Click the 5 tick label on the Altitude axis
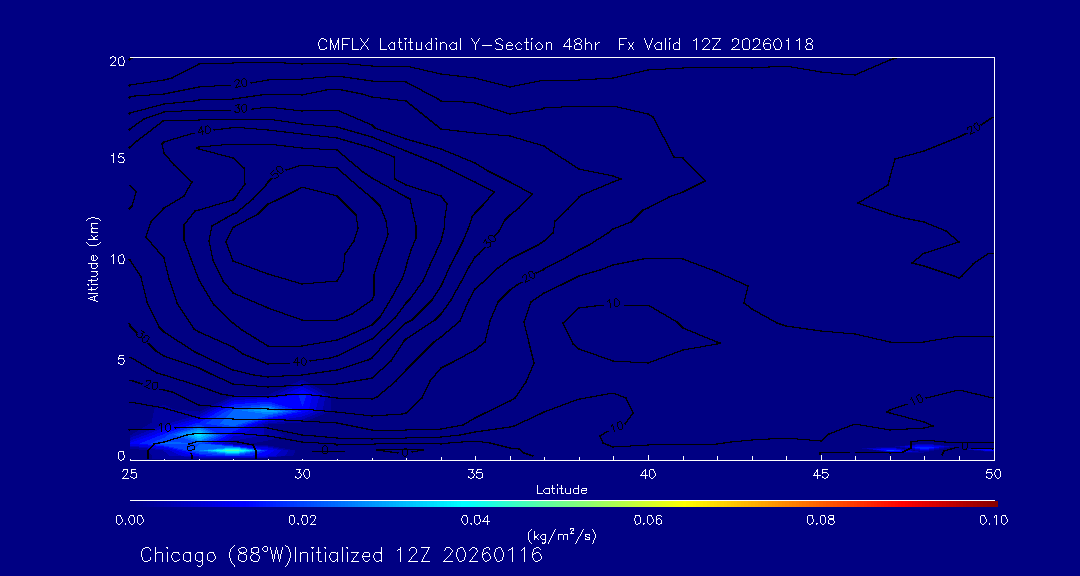This screenshot has width=1080, height=576. [118, 359]
